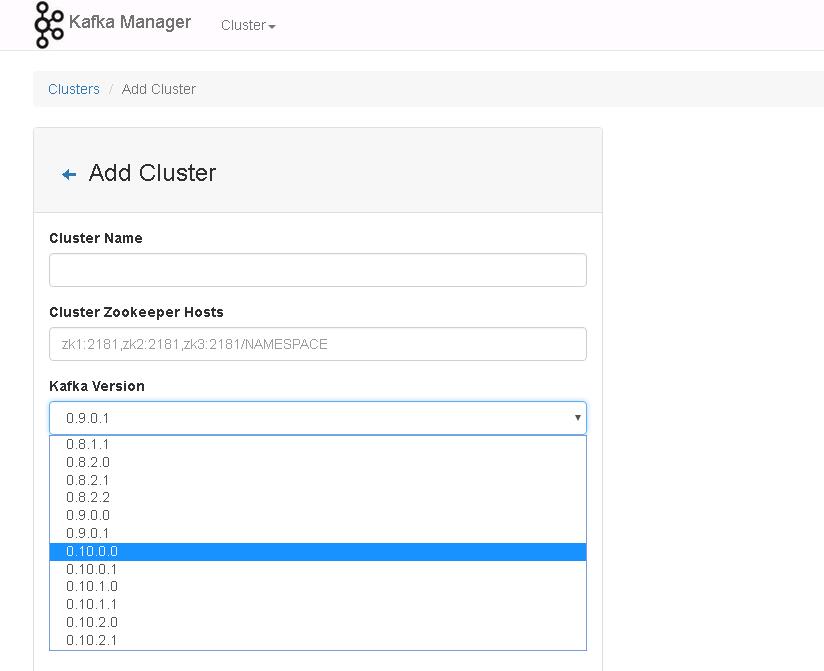Click the back arrow on Add Cluster

click(x=67, y=173)
